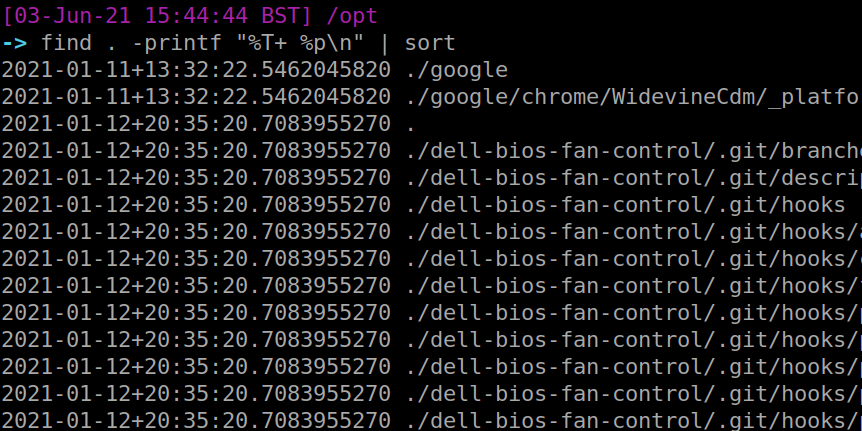862x431 pixels.
Task: Click the timestamp on the .git/branche line
Action: (196, 151)
